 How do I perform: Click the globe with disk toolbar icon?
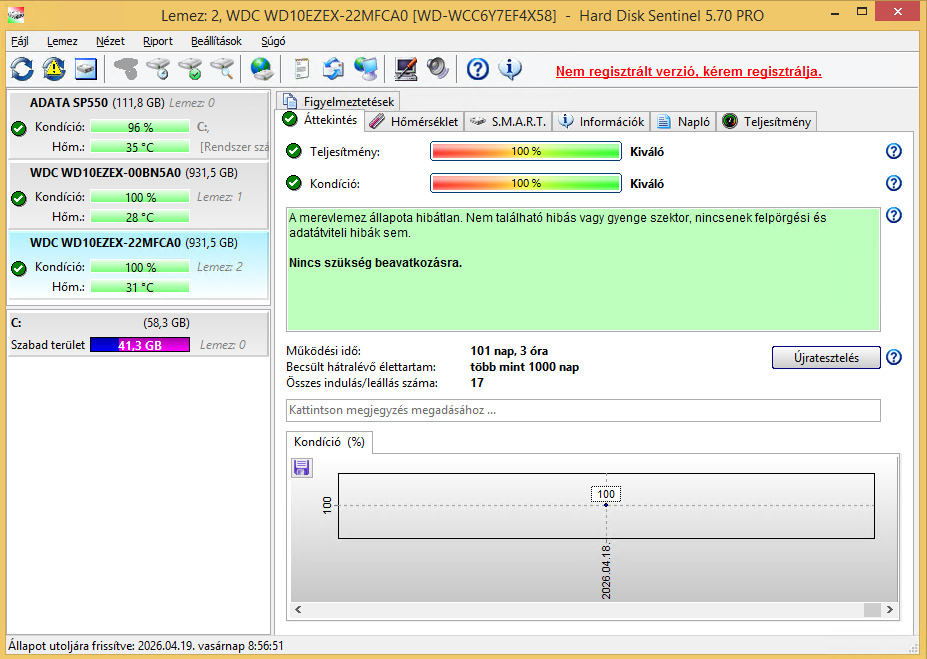point(261,69)
